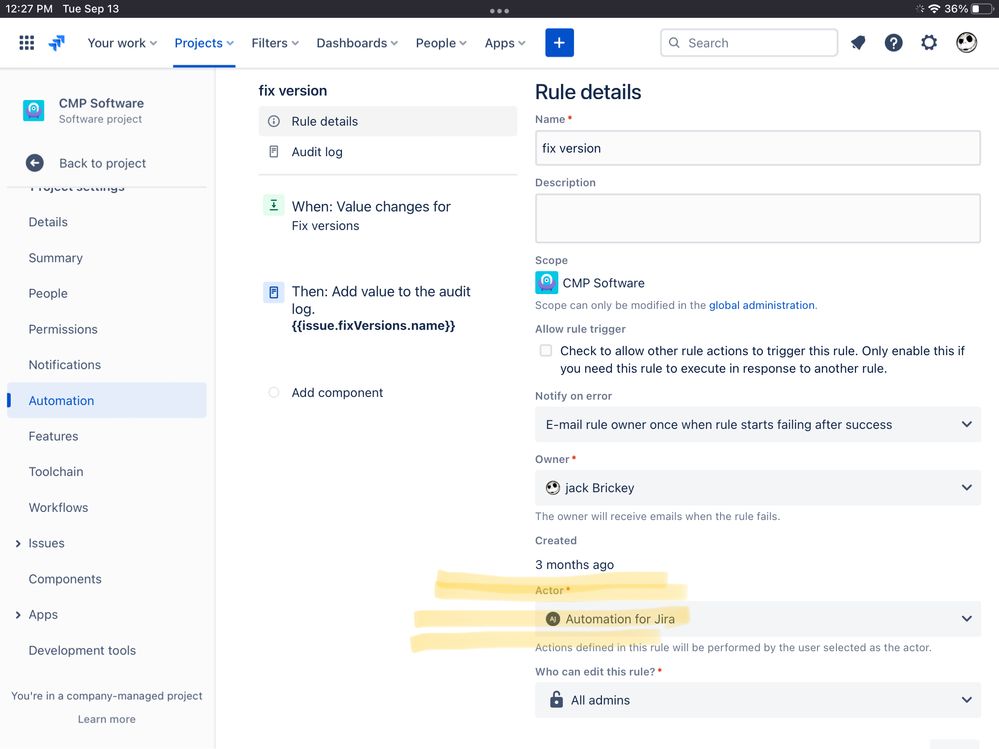The height and width of the screenshot is (749, 999).
Task: Click the Add component circle
Action: (274, 392)
